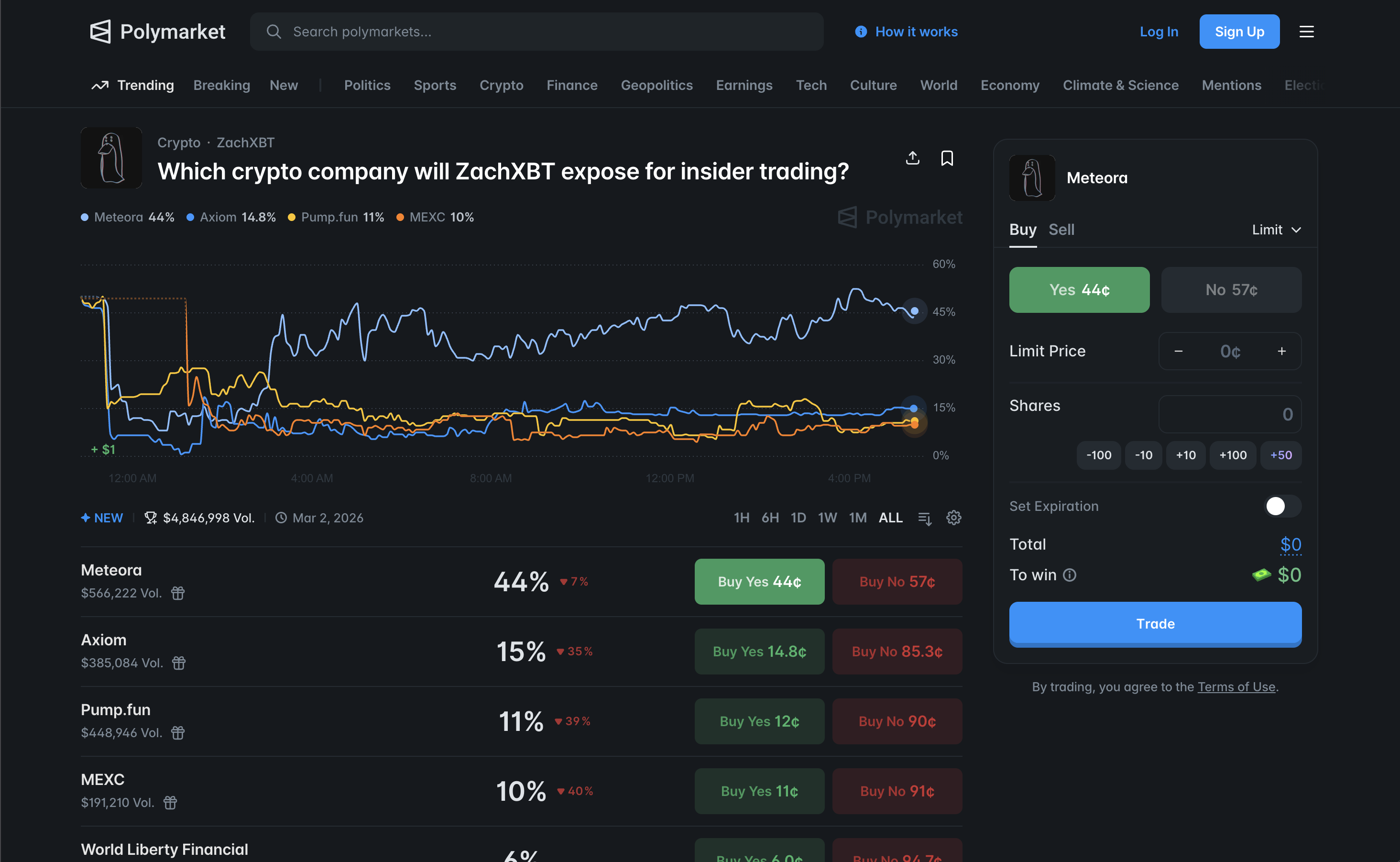Expand the Limit order type dropdown
The width and height of the screenshot is (1400, 862).
pos(1276,230)
